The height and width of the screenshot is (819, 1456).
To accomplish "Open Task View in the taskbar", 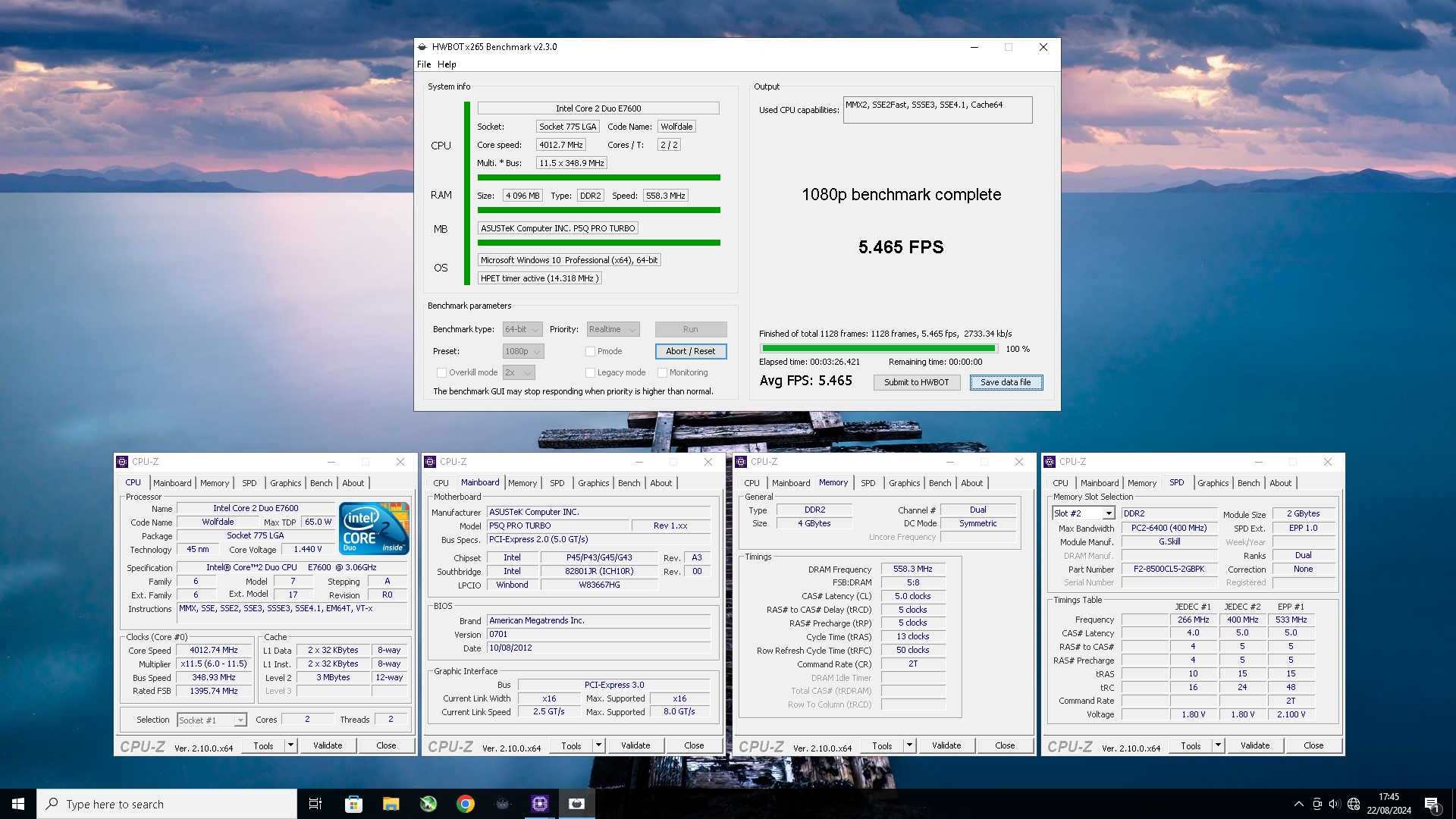I will [x=315, y=804].
